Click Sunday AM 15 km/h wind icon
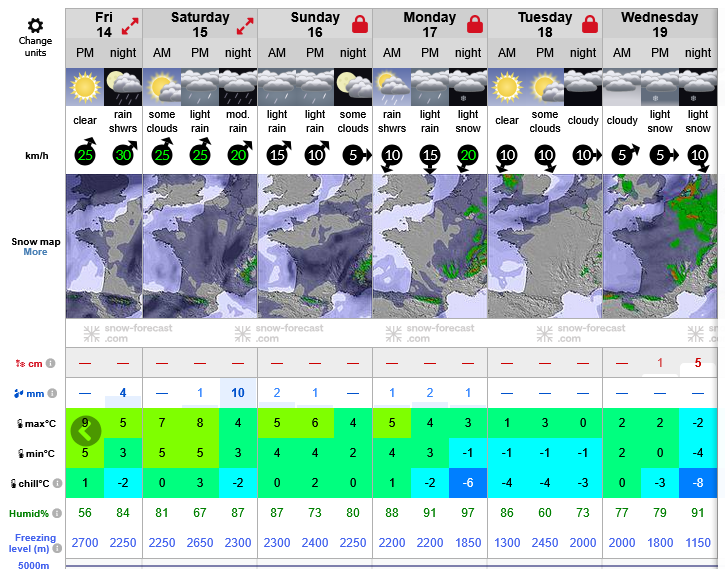The image size is (725, 569). 278,153
